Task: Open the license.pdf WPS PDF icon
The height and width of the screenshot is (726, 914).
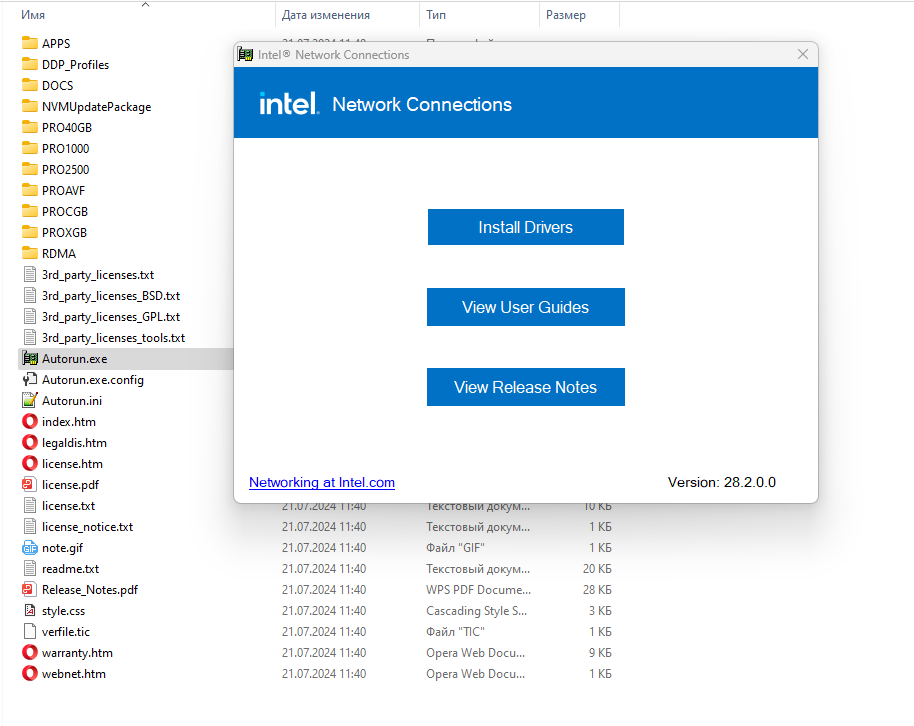Action: point(29,484)
